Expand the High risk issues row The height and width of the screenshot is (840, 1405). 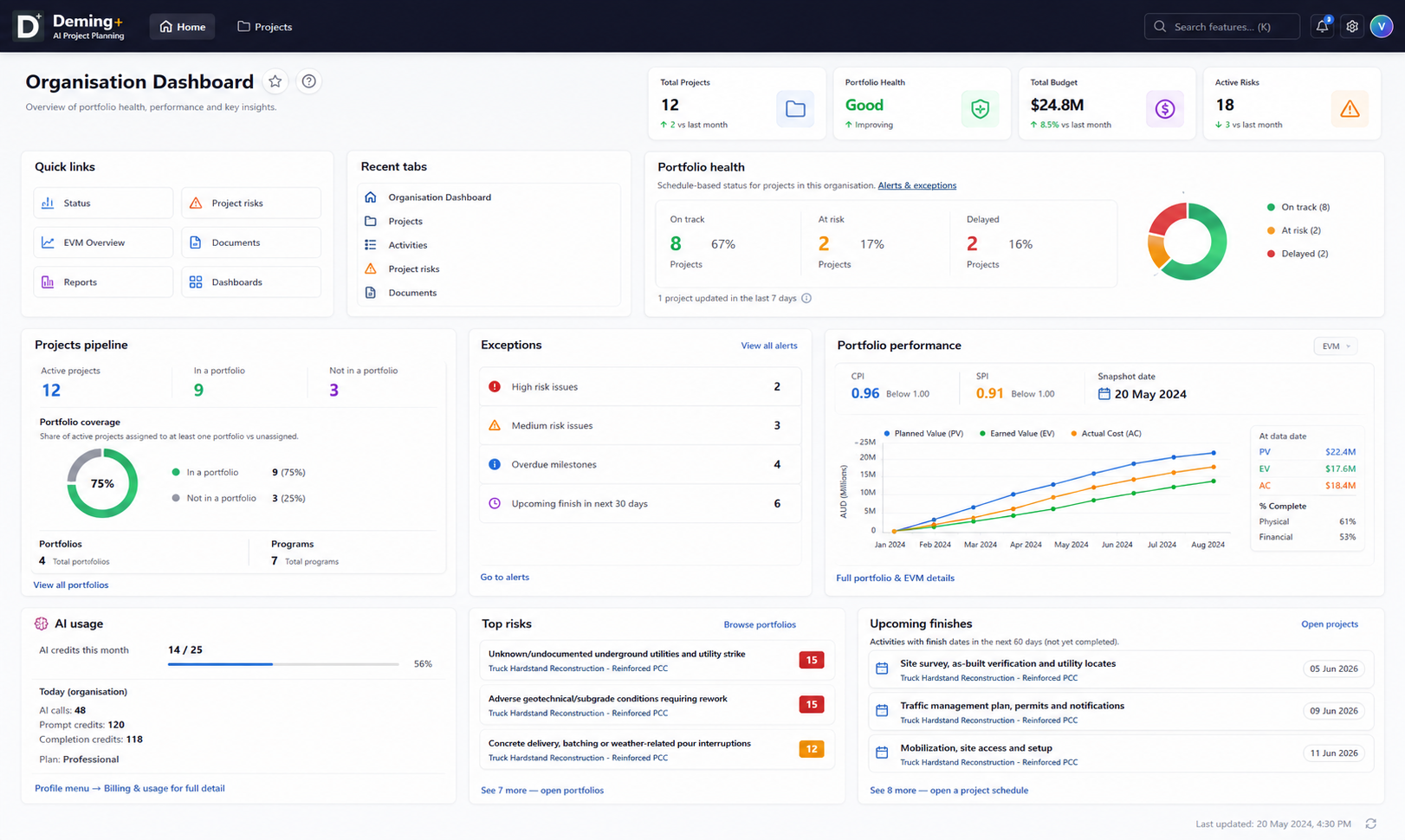(640, 387)
